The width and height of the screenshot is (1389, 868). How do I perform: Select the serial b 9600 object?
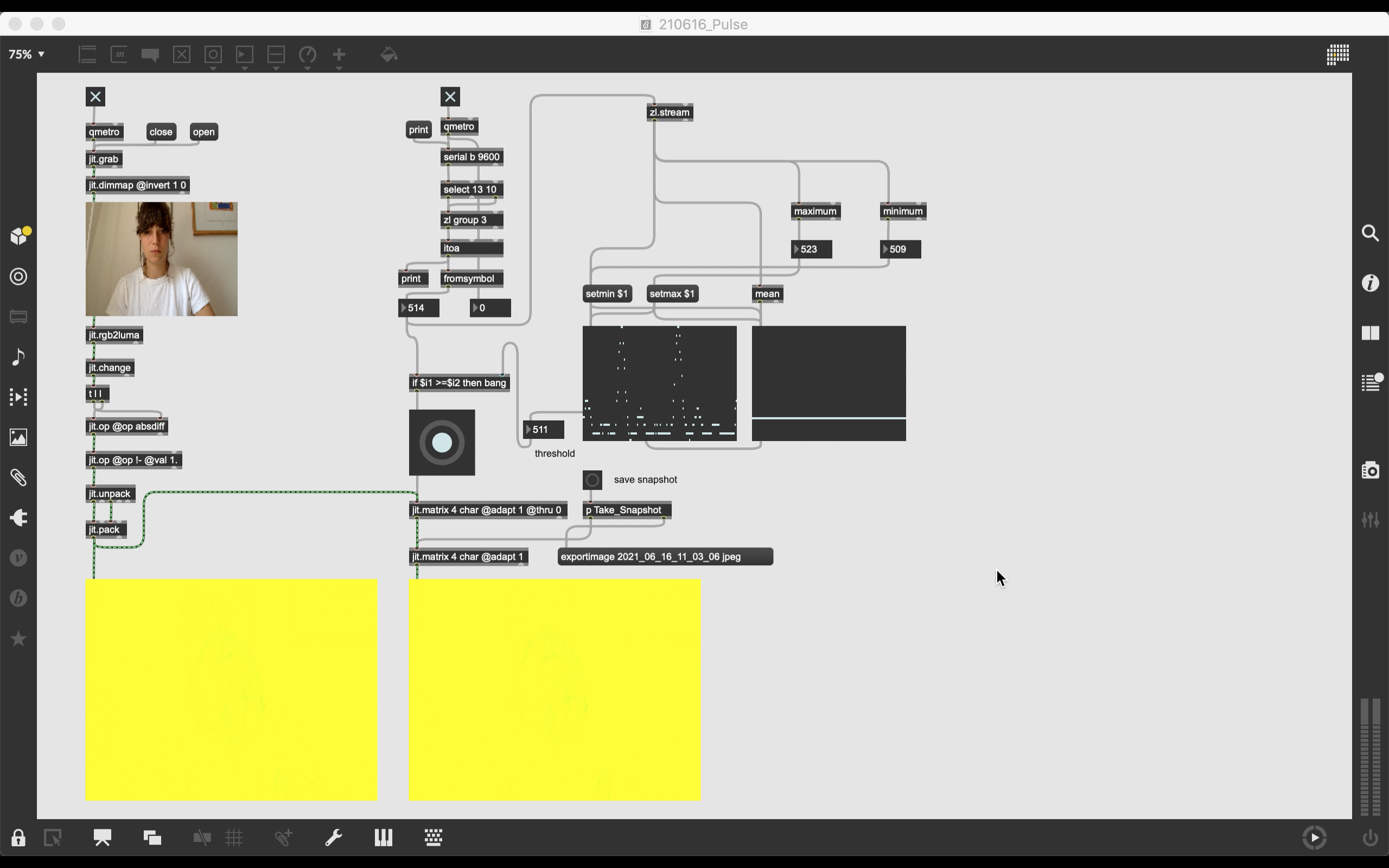472,157
